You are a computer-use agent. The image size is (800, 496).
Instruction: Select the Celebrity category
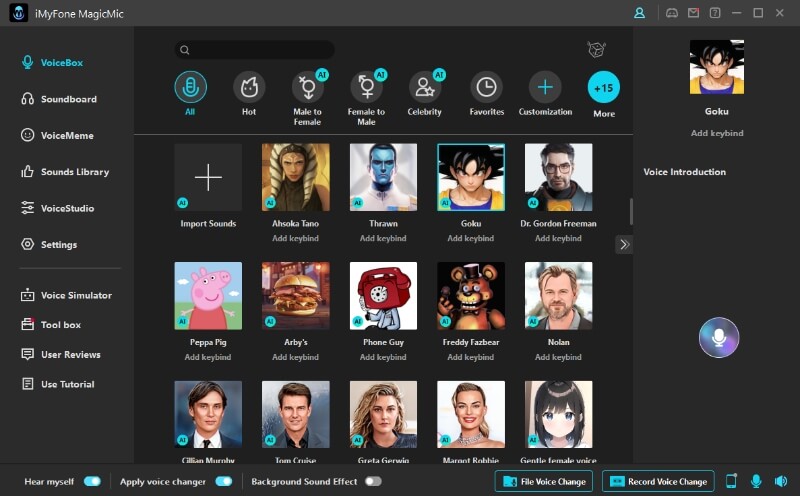425,87
